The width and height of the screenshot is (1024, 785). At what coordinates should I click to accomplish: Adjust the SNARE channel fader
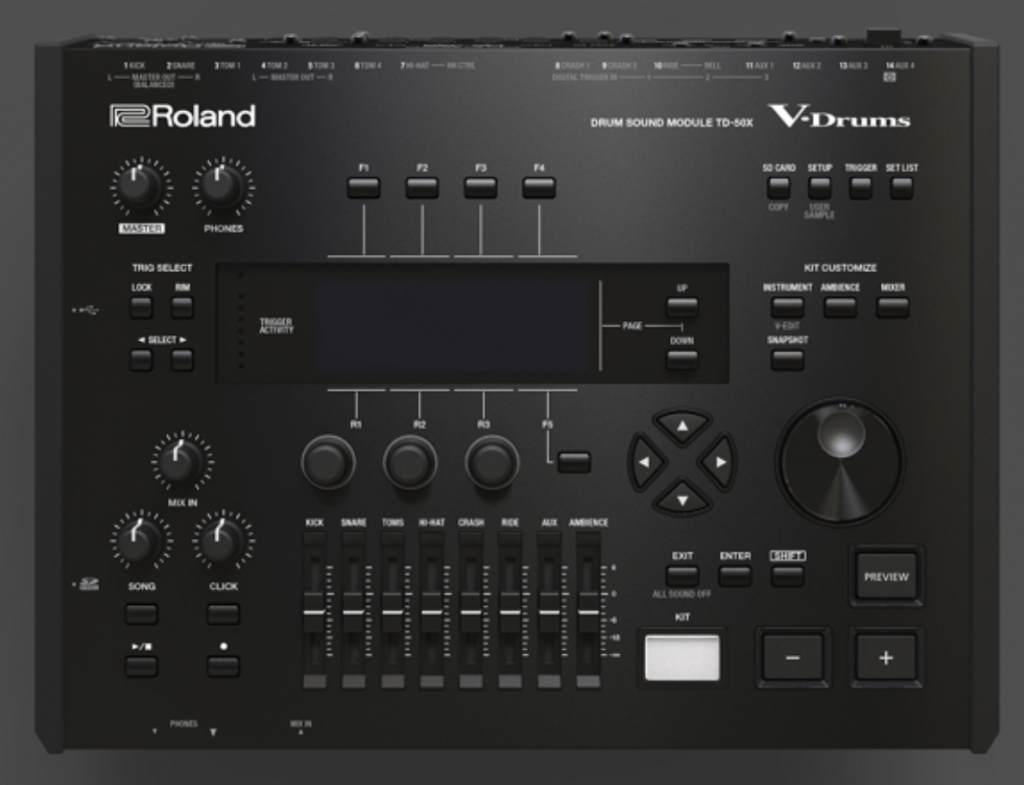[353, 610]
